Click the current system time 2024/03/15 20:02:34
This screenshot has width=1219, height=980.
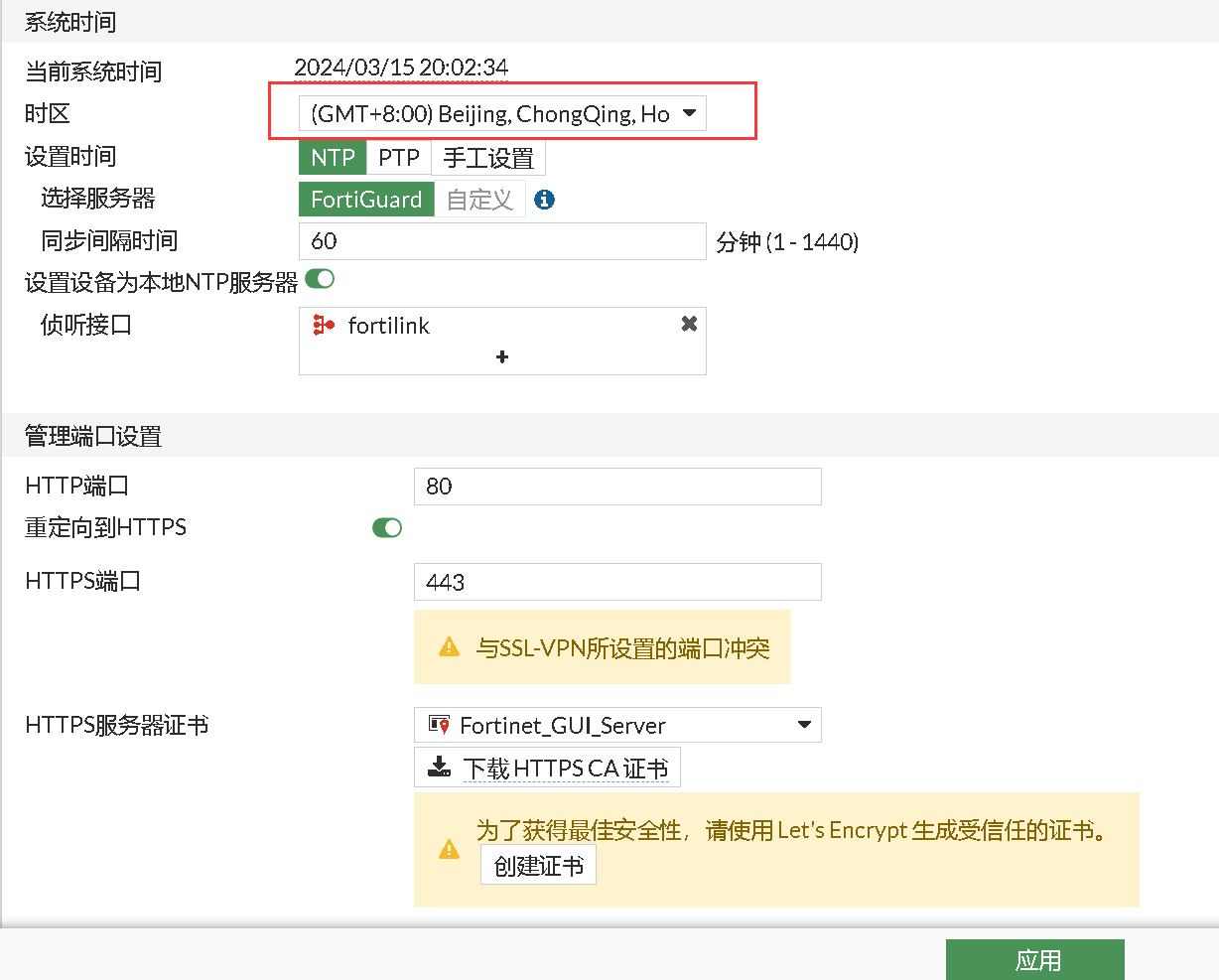(x=401, y=68)
